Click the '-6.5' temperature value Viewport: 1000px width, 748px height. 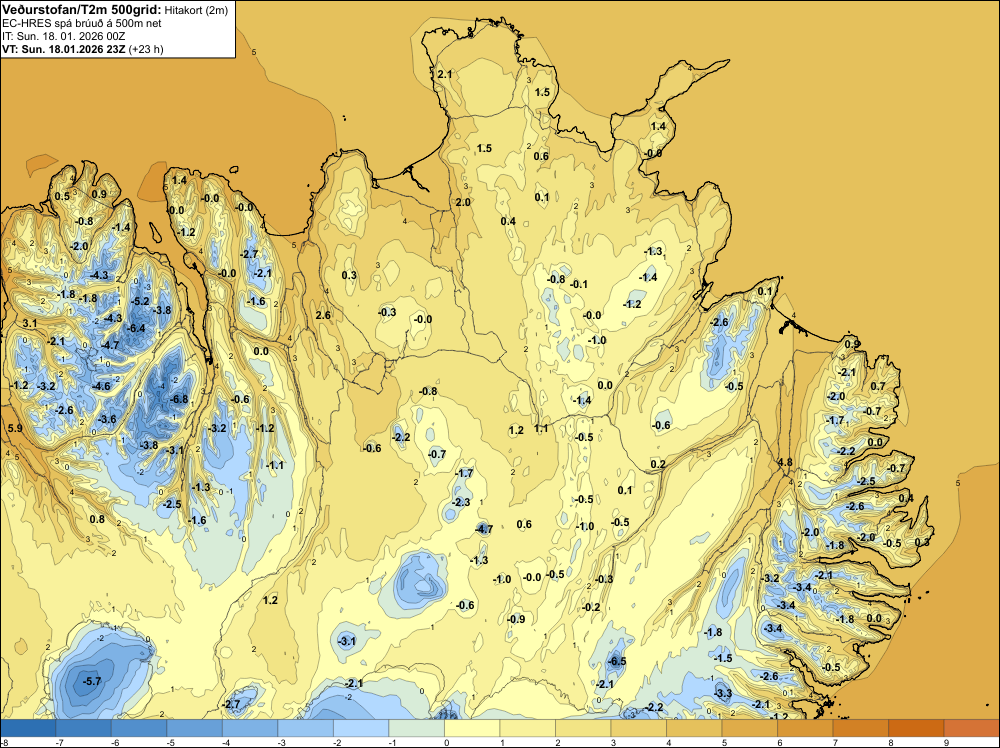tap(616, 661)
